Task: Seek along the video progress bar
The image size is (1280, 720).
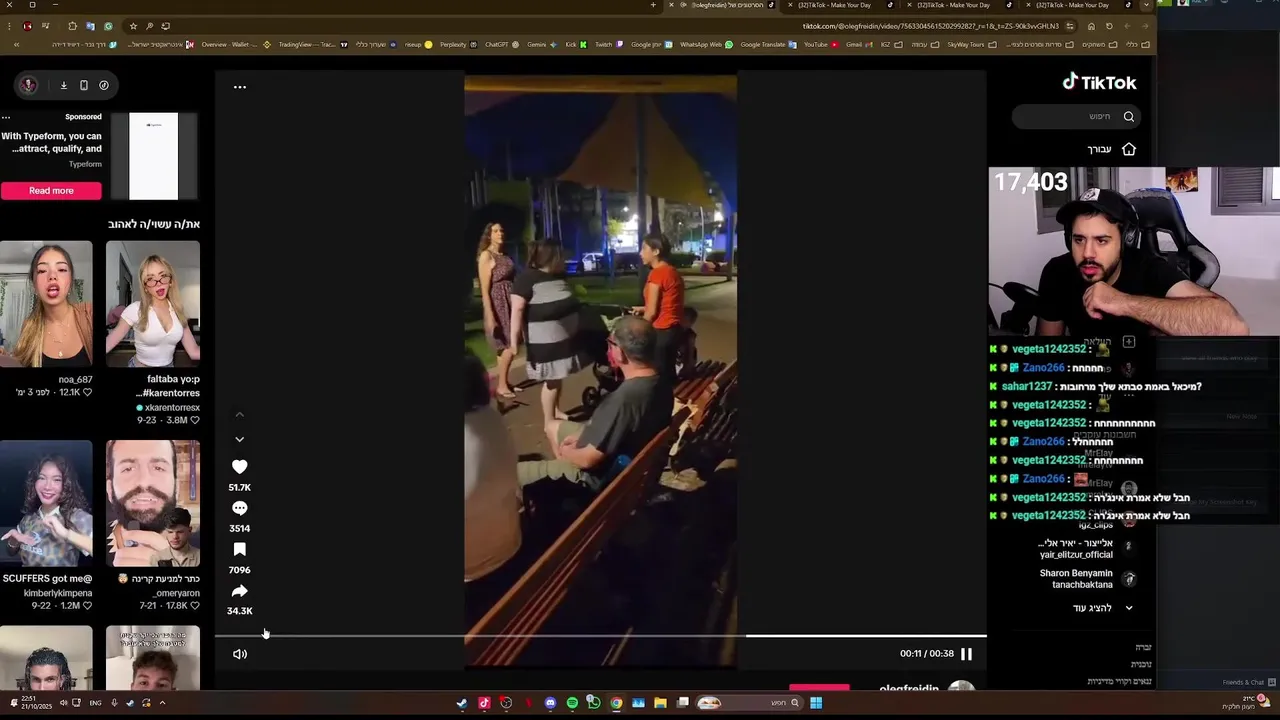Action: pyautogui.click(x=600, y=635)
